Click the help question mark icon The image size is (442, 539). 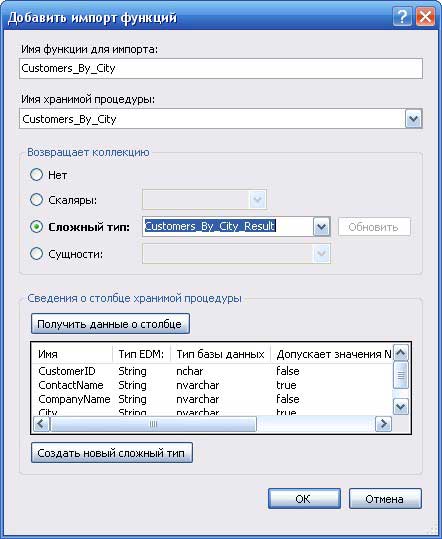tap(402, 17)
